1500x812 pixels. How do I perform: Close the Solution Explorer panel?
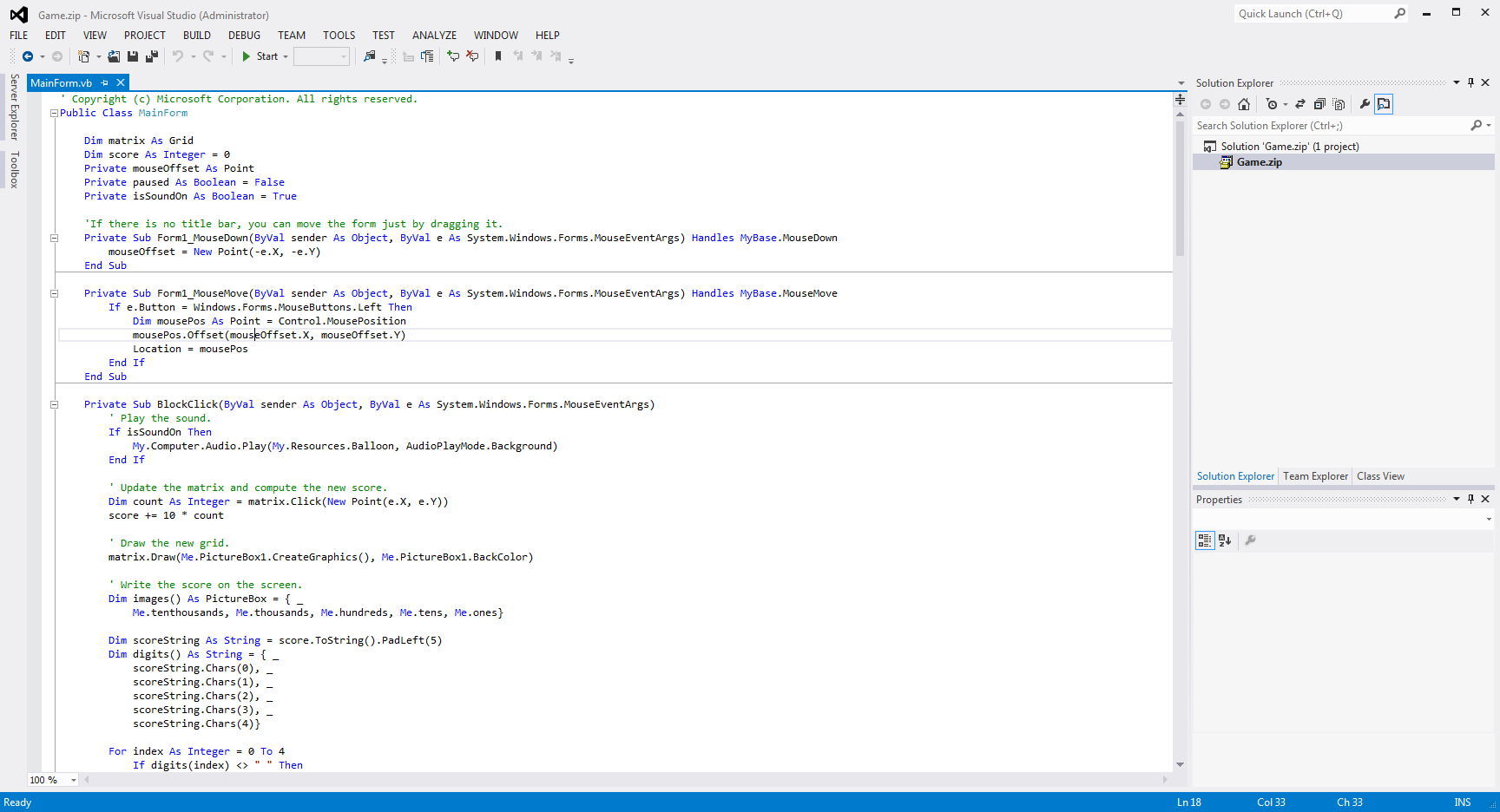(1485, 83)
